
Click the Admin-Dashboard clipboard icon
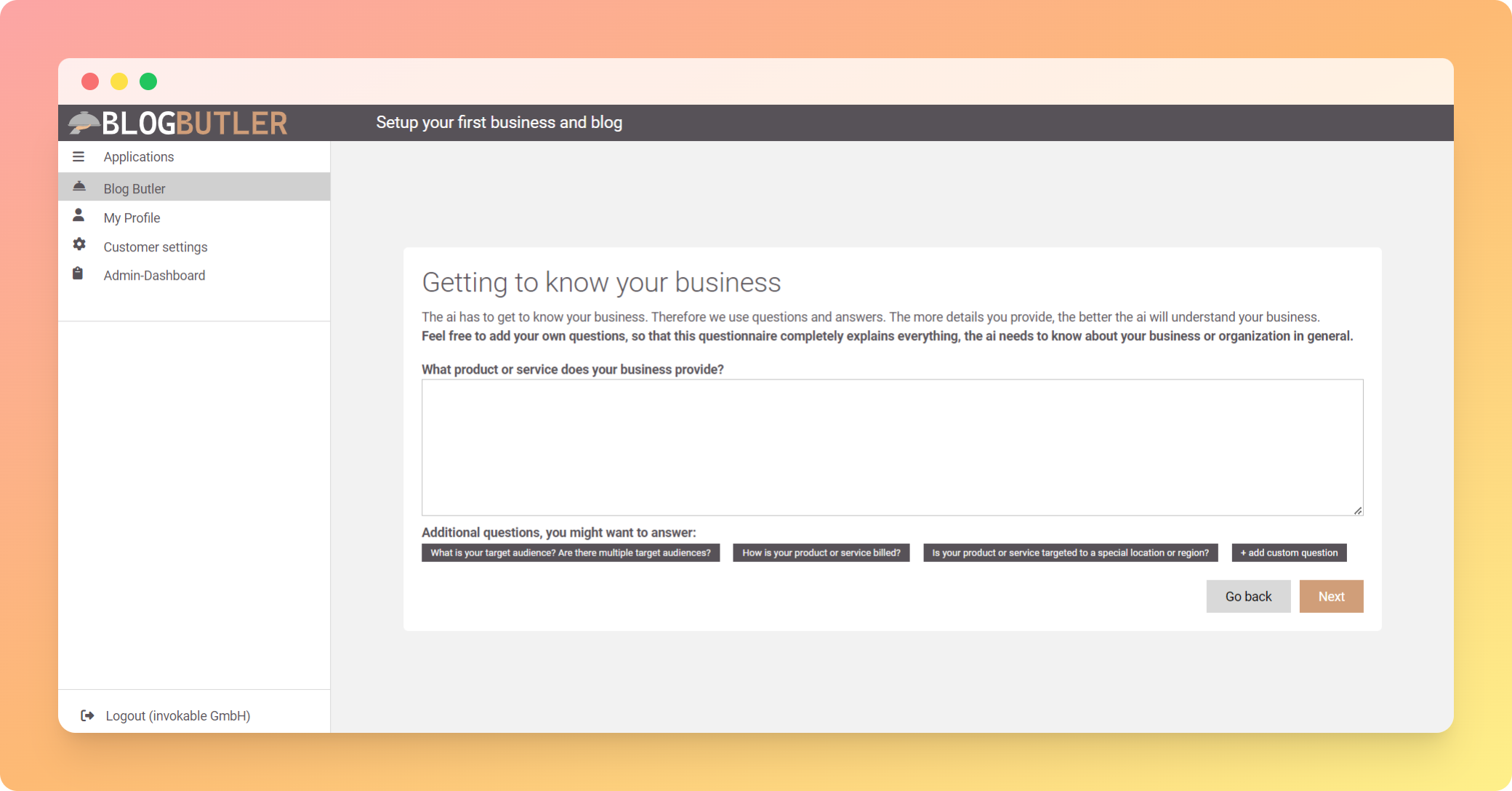(78, 274)
